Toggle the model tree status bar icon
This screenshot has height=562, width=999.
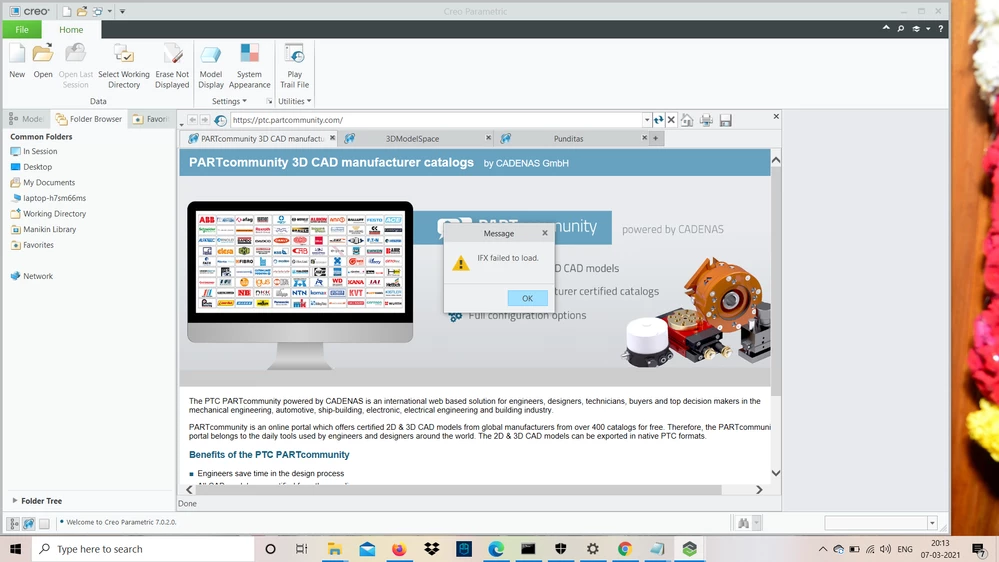pyautogui.click(x=13, y=524)
